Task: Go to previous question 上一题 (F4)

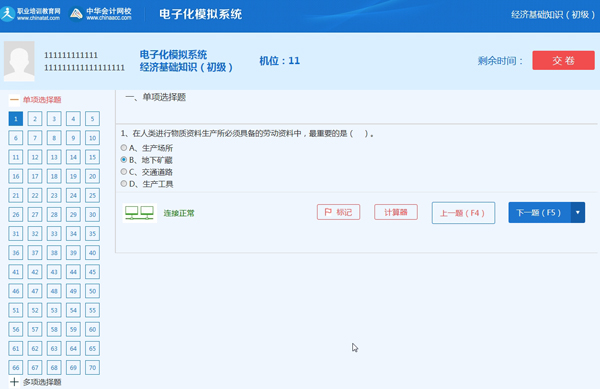Action: pyautogui.click(x=463, y=213)
